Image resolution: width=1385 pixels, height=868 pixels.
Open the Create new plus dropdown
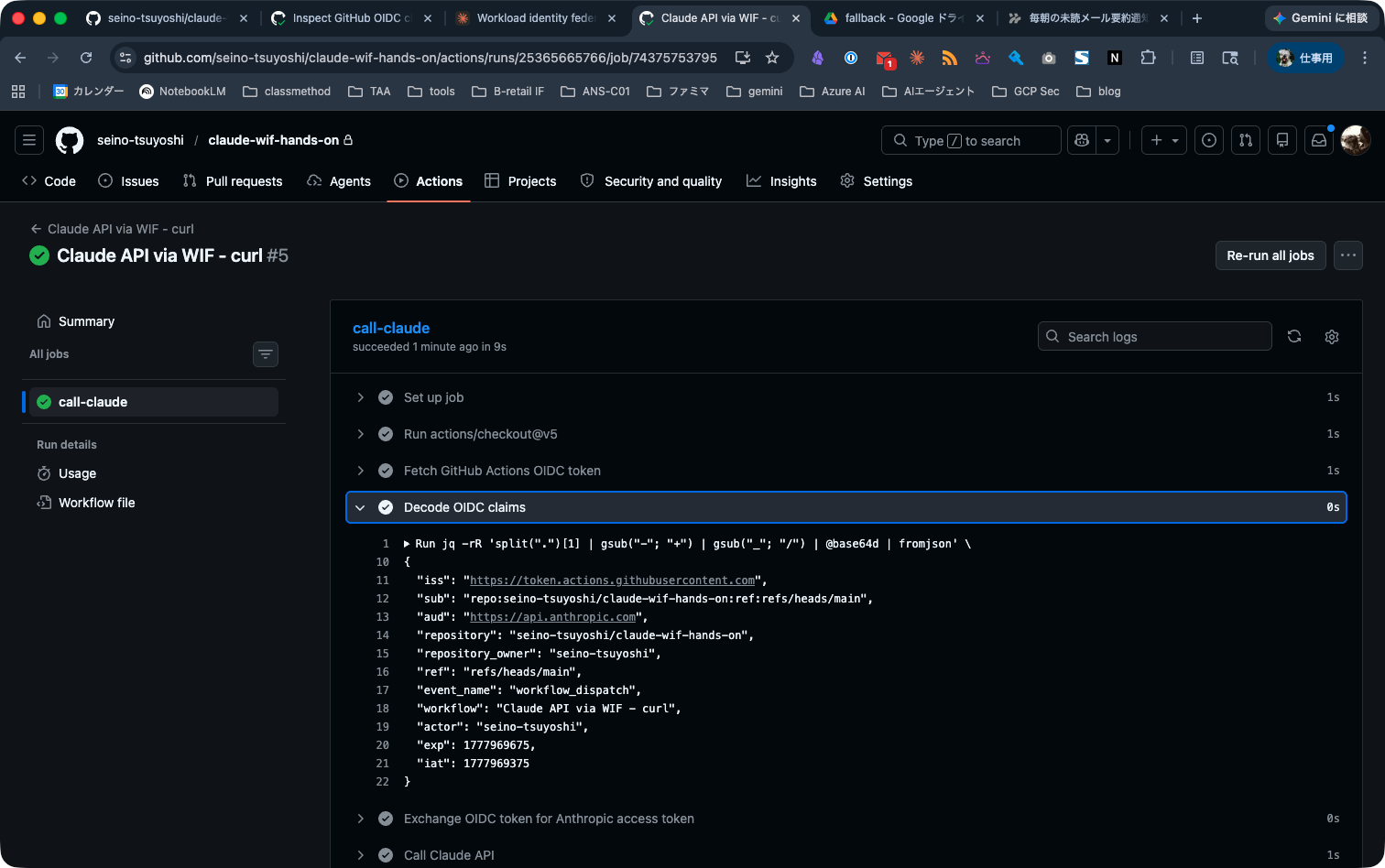coord(1164,140)
